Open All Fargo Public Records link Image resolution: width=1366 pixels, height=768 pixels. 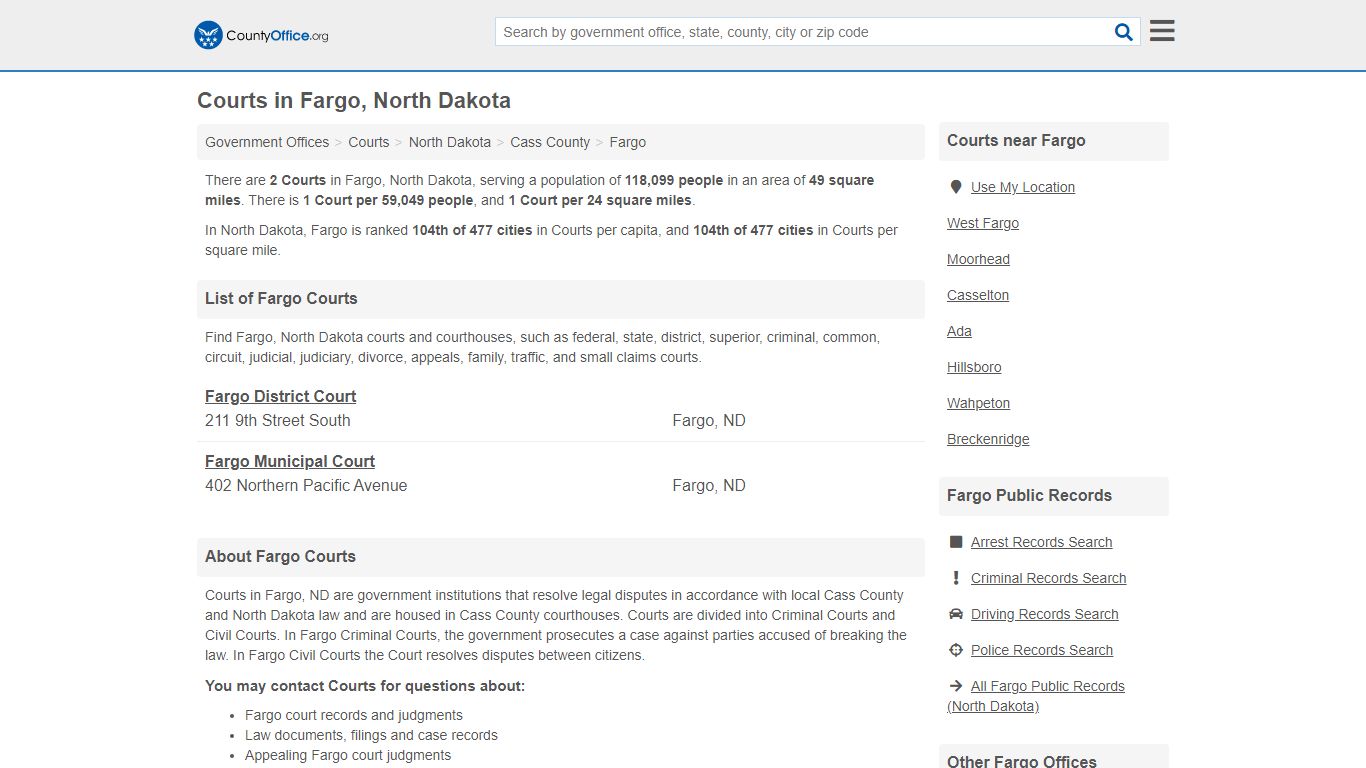1036,696
